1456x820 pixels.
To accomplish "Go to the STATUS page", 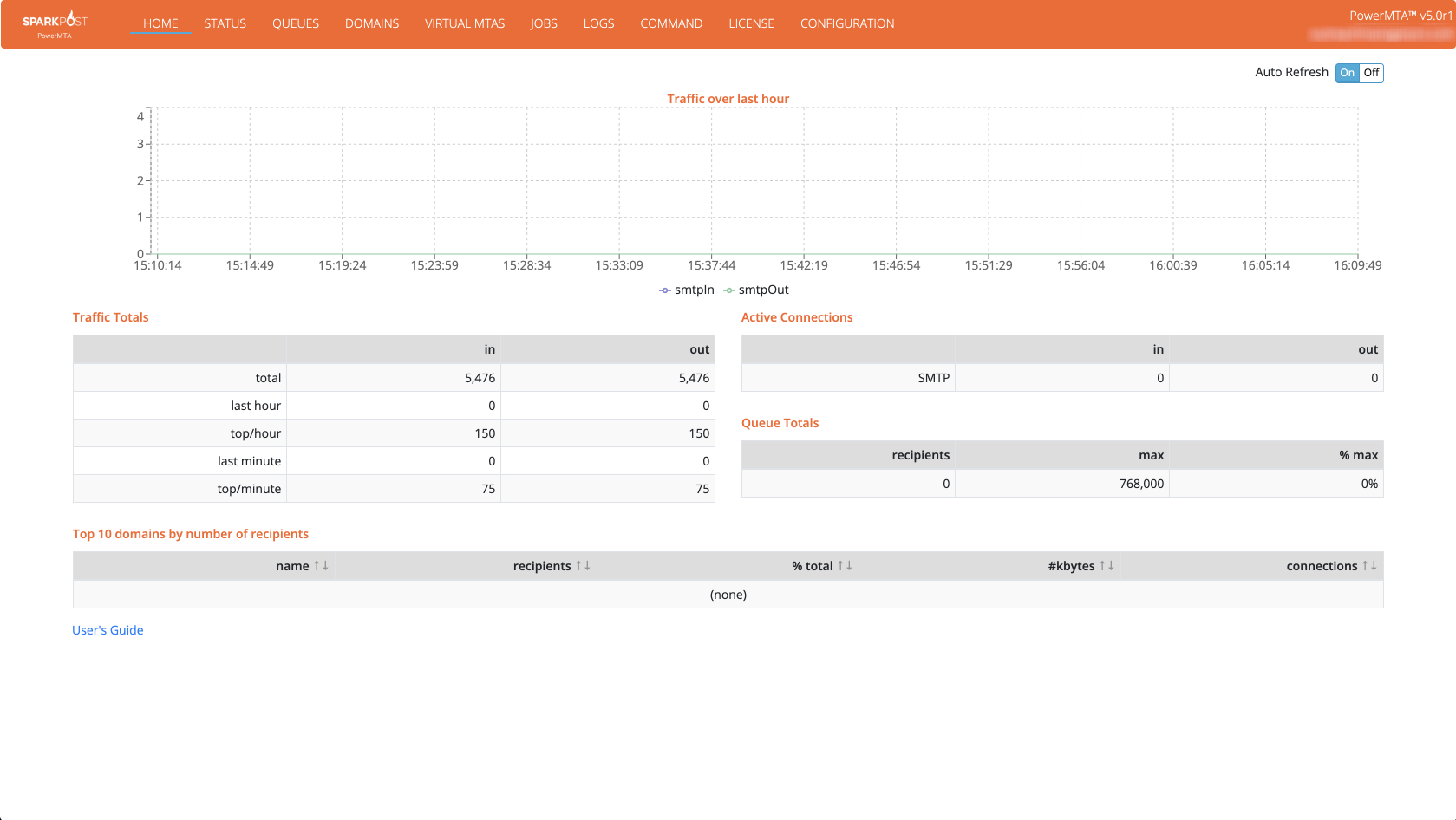I will click(225, 23).
